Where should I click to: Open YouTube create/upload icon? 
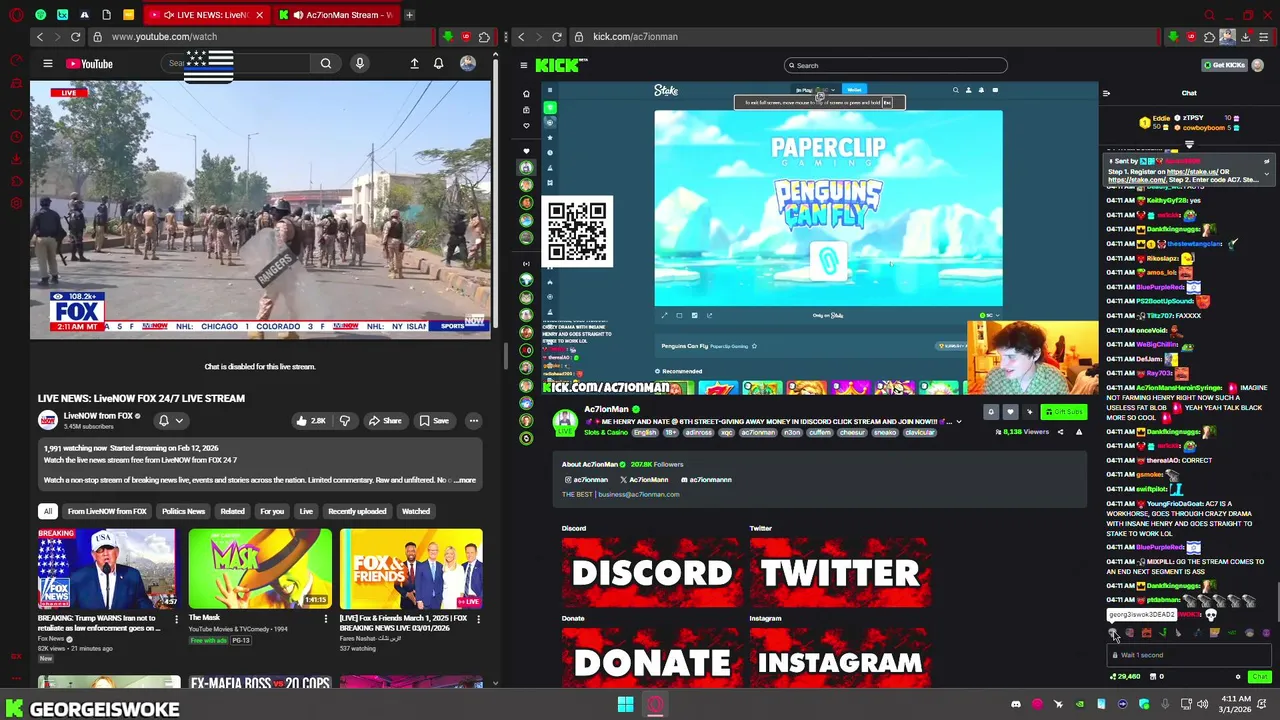(x=414, y=64)
